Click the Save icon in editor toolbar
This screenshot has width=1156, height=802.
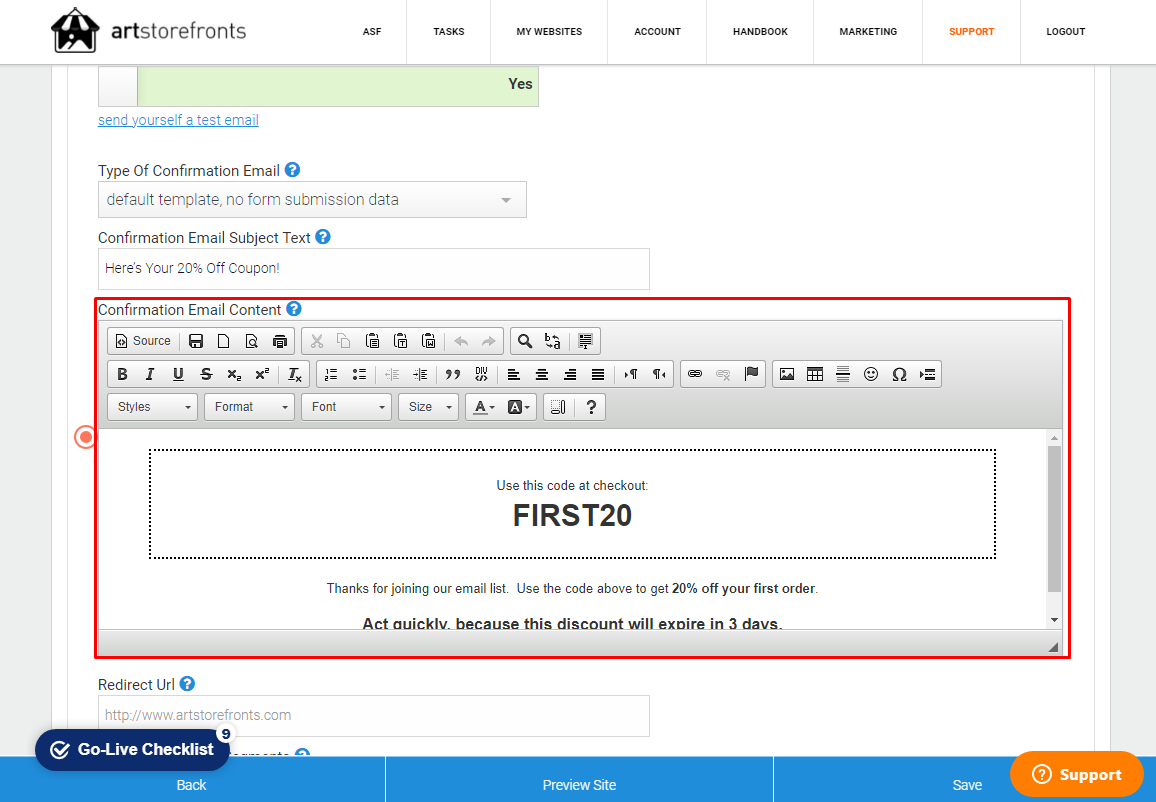point(196,341)
